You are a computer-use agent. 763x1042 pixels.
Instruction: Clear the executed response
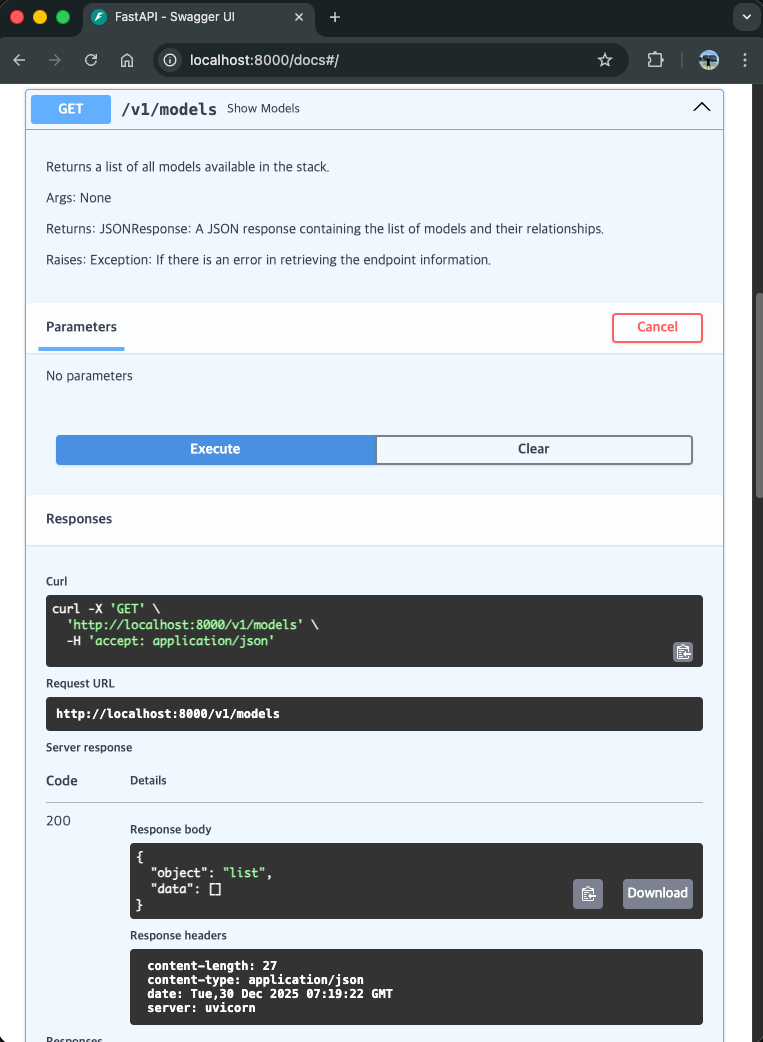(x=534, y=449)
